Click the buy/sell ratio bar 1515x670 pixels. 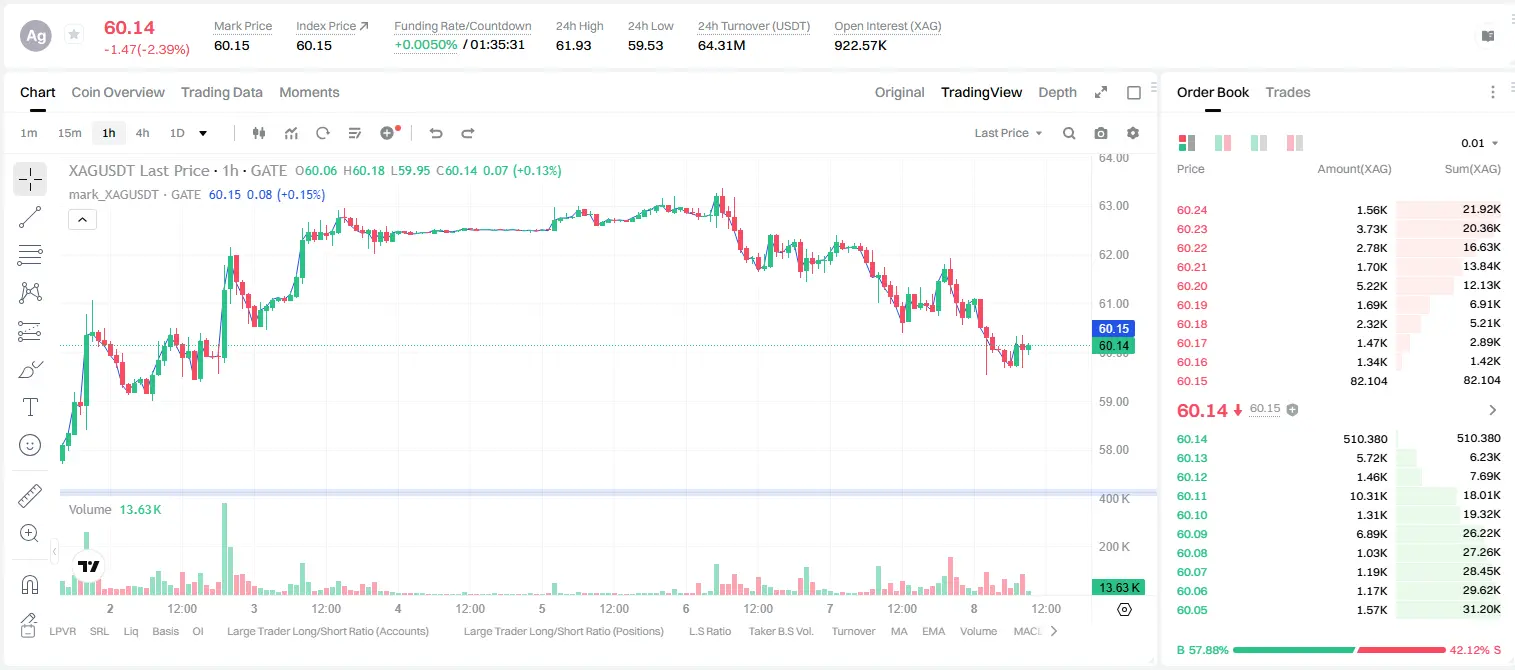[1339, 650]
